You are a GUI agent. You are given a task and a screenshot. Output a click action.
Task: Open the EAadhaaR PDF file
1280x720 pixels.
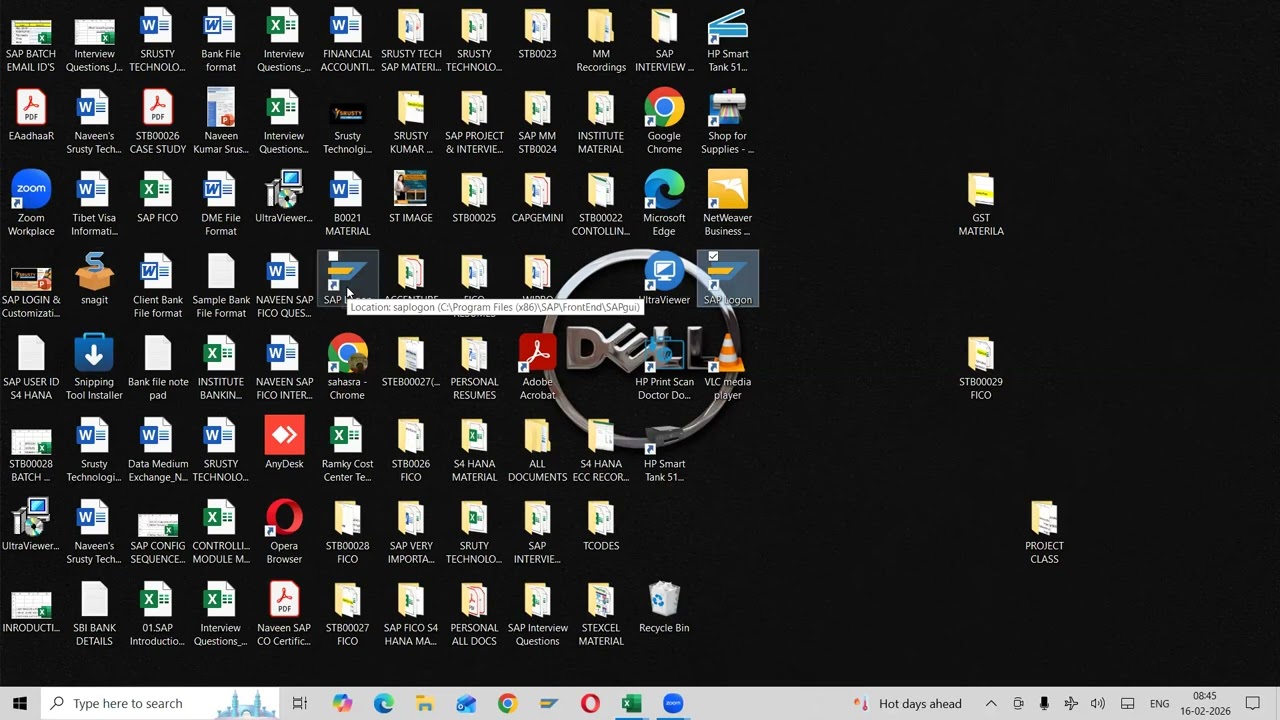(x=31, y=116)
